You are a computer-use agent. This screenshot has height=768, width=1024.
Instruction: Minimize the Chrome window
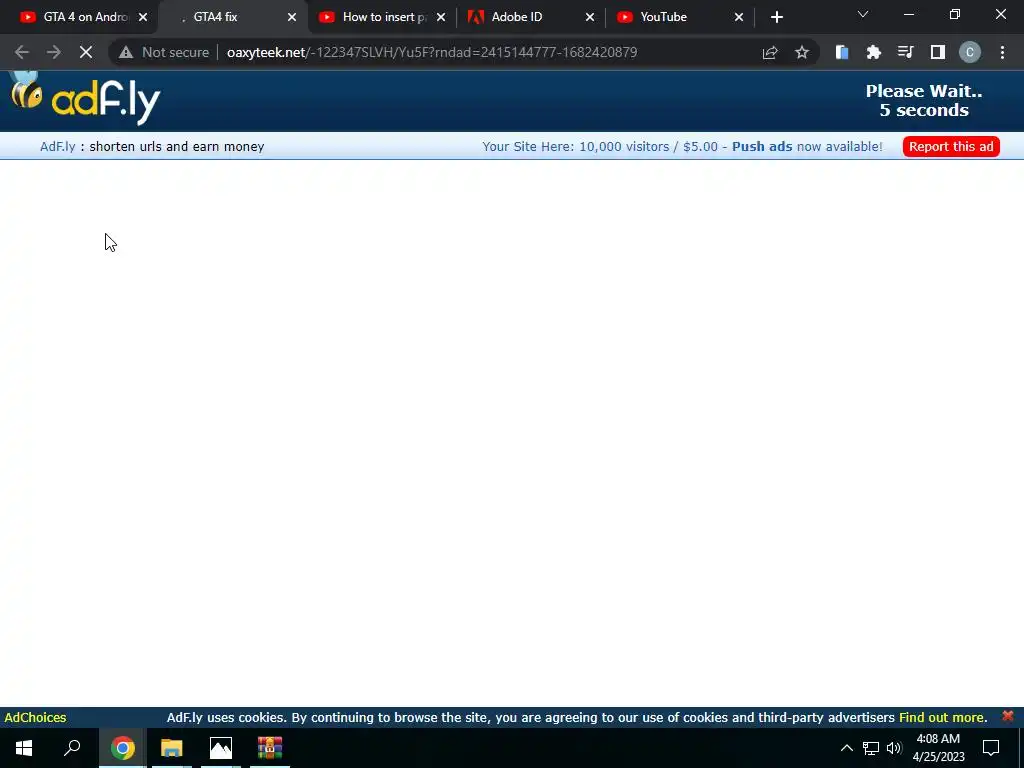(908, 14)
